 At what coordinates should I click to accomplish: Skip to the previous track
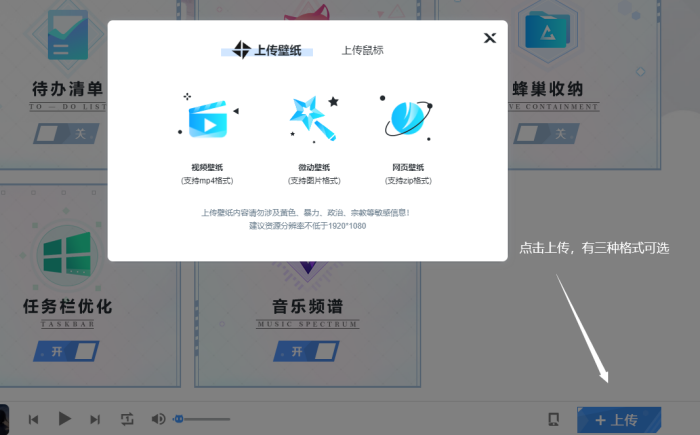(33, 419)
